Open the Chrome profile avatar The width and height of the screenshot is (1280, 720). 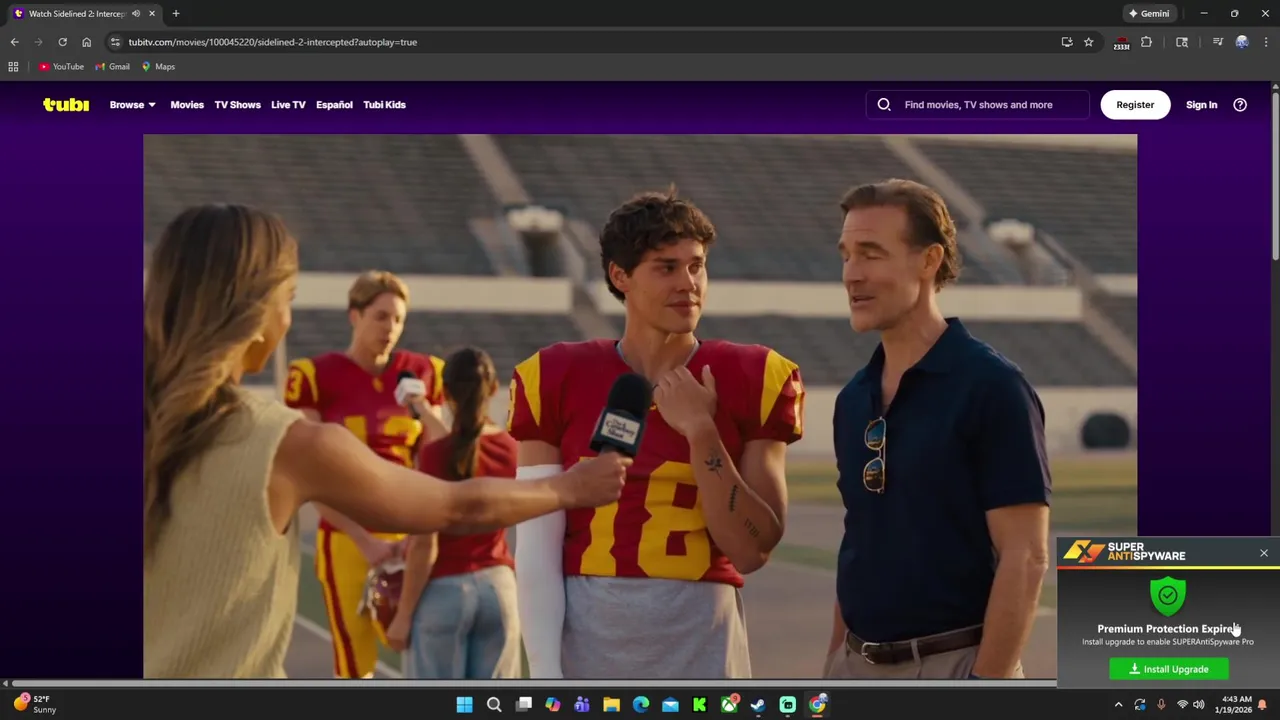pos(1242,42)
